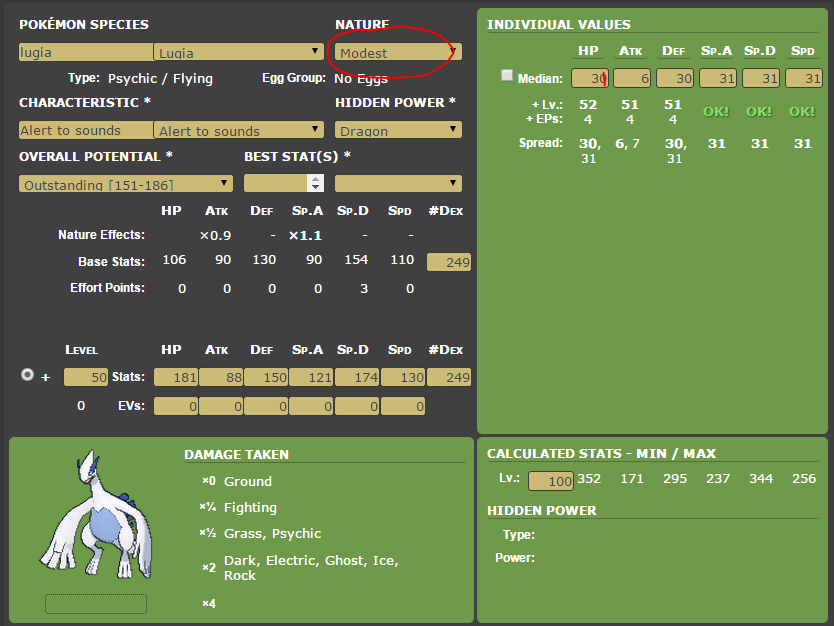Select the radio button beside Level row
The image size is (834, 626).
[27, 375]
